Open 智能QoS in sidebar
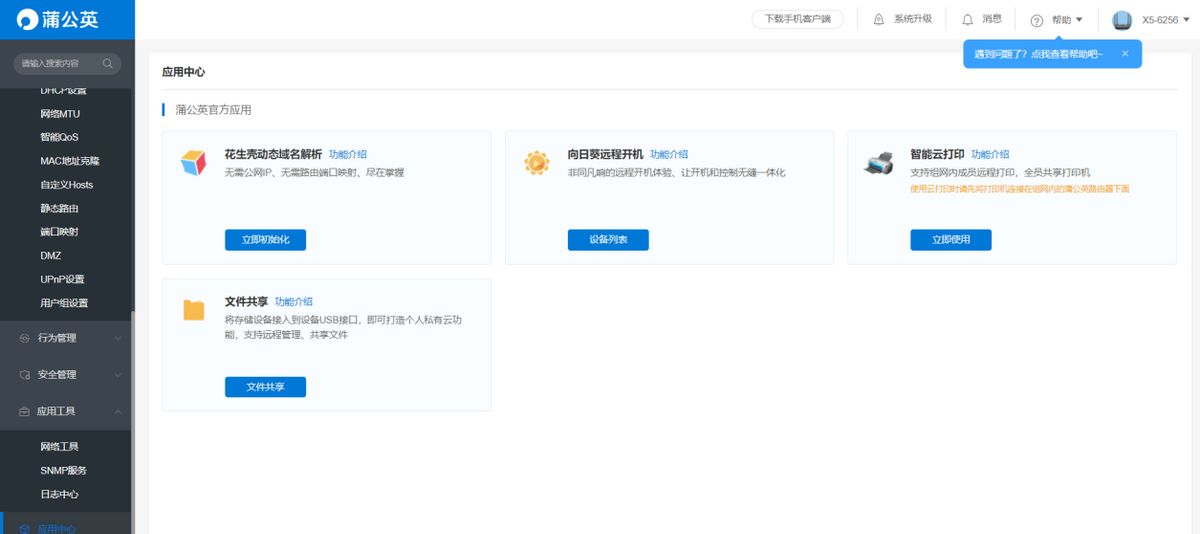Screen dimensions: 1200x534 [59, 137]
